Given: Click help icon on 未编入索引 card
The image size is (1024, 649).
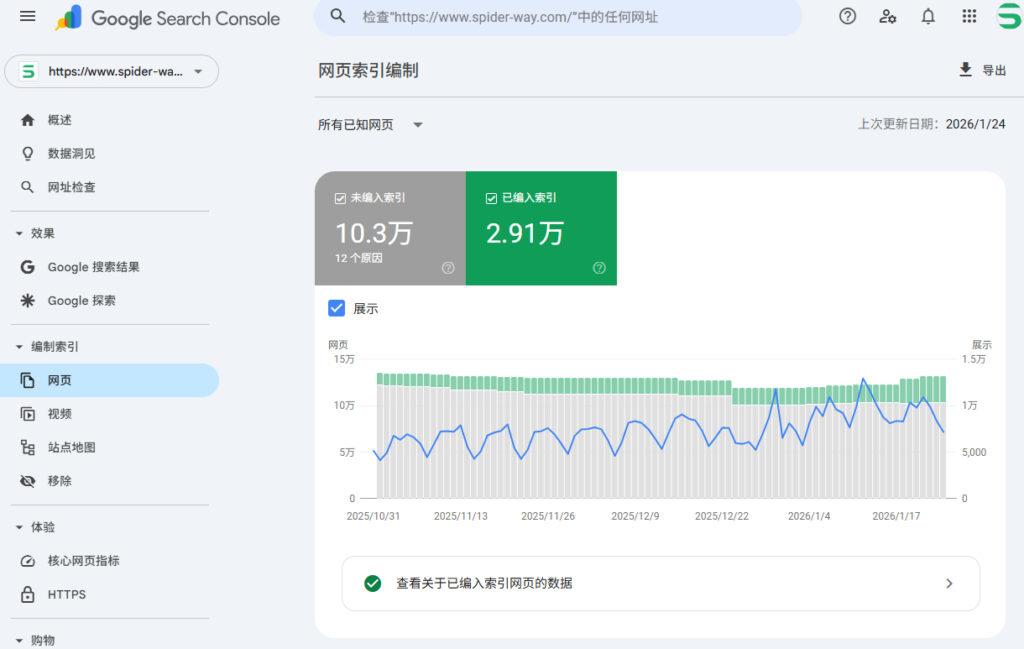Looking at the screenshot, I should [x=448, y=268].
